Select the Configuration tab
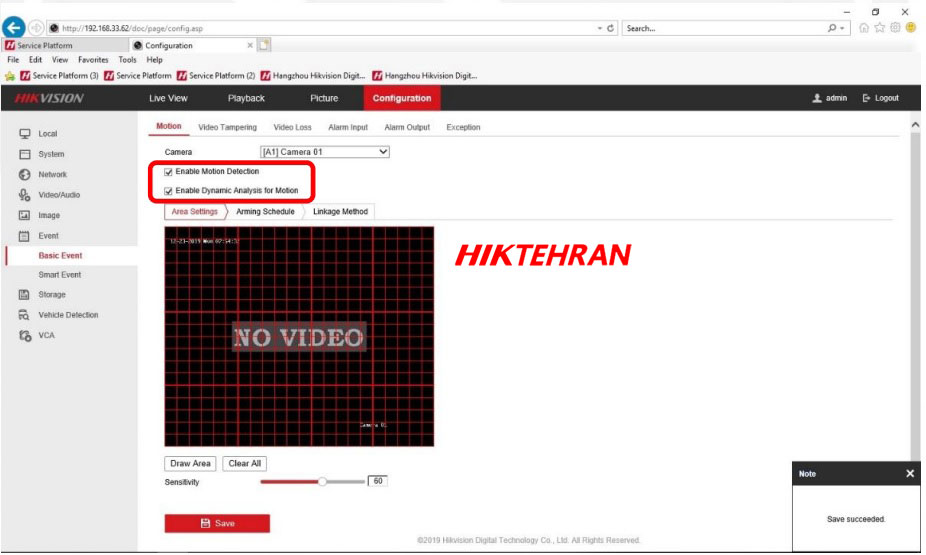The image size is (926, 555). pyautogui.click(x=402, y=98)
